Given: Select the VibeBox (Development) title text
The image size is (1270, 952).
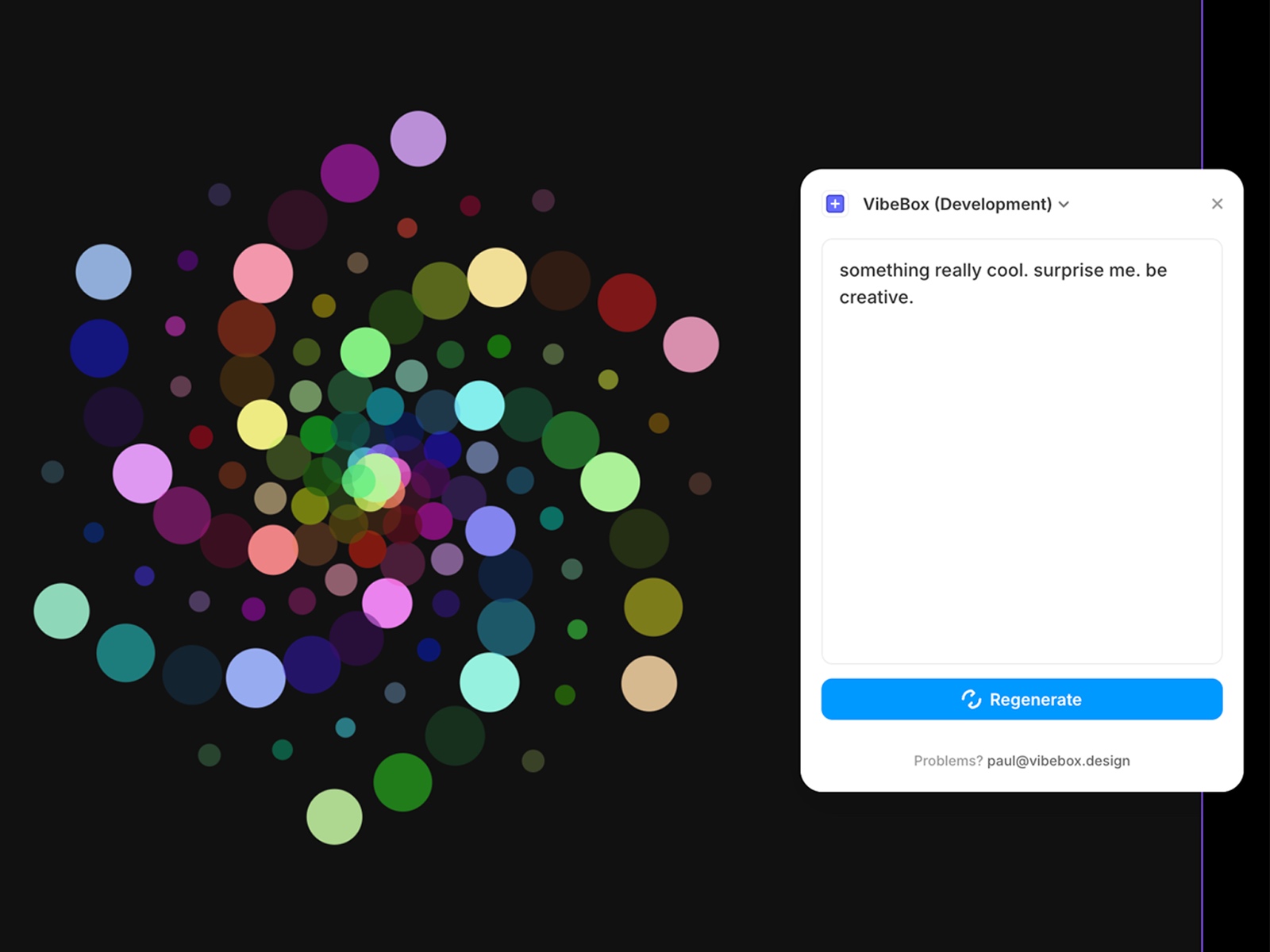Looking at the screenshot, I should [957, 204].
